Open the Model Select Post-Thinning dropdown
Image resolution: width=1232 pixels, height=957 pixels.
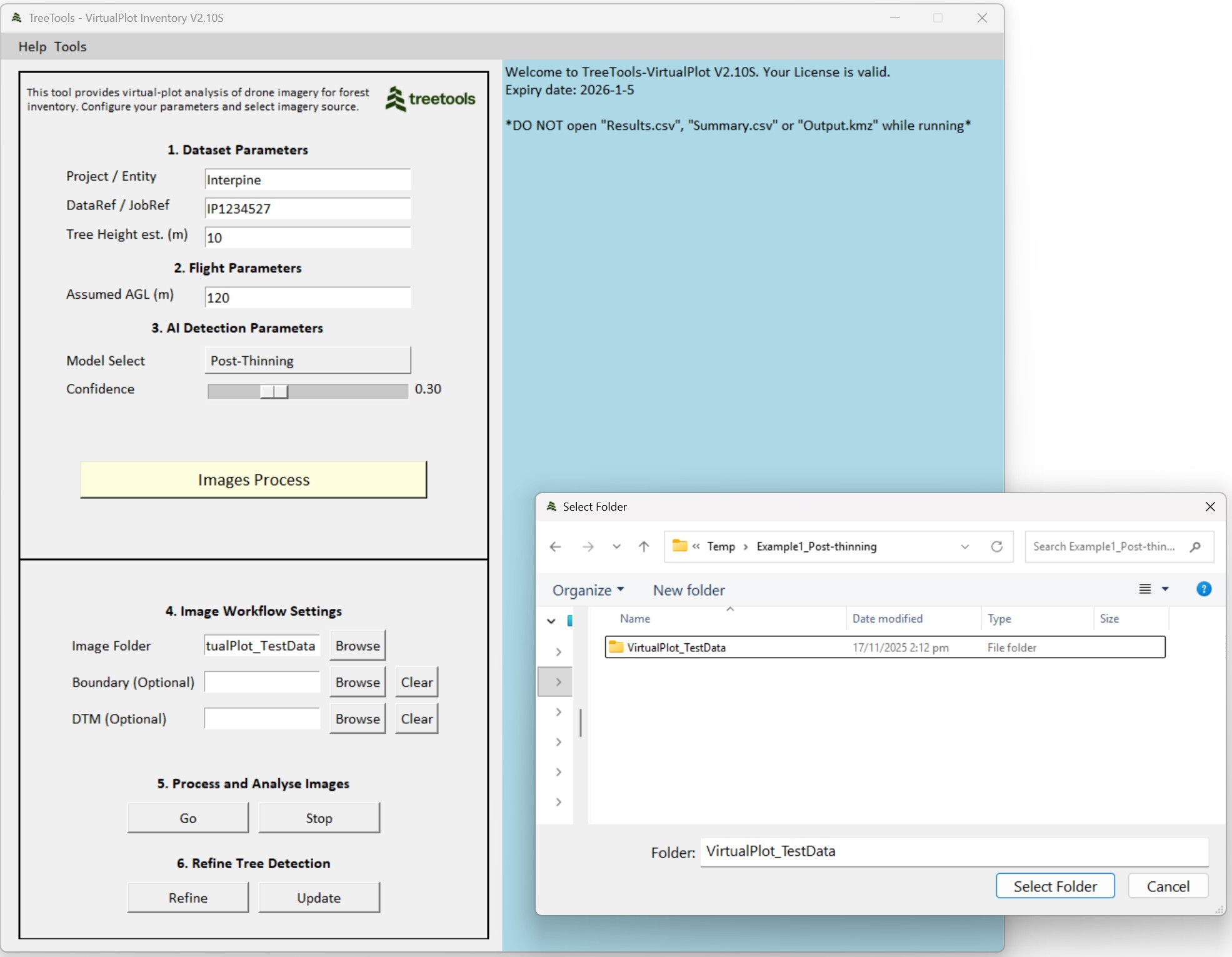(308, 361)
